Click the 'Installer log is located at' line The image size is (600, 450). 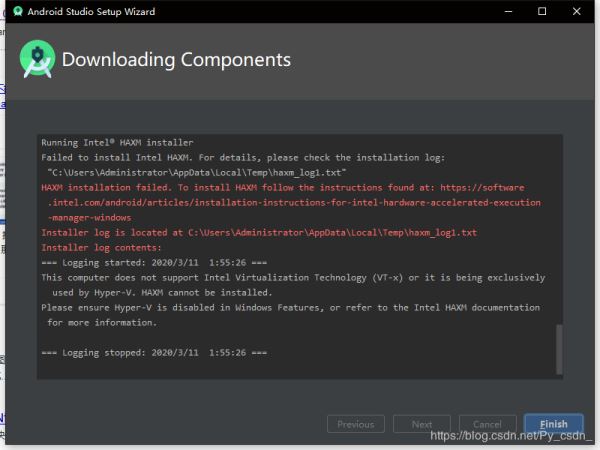259,232
